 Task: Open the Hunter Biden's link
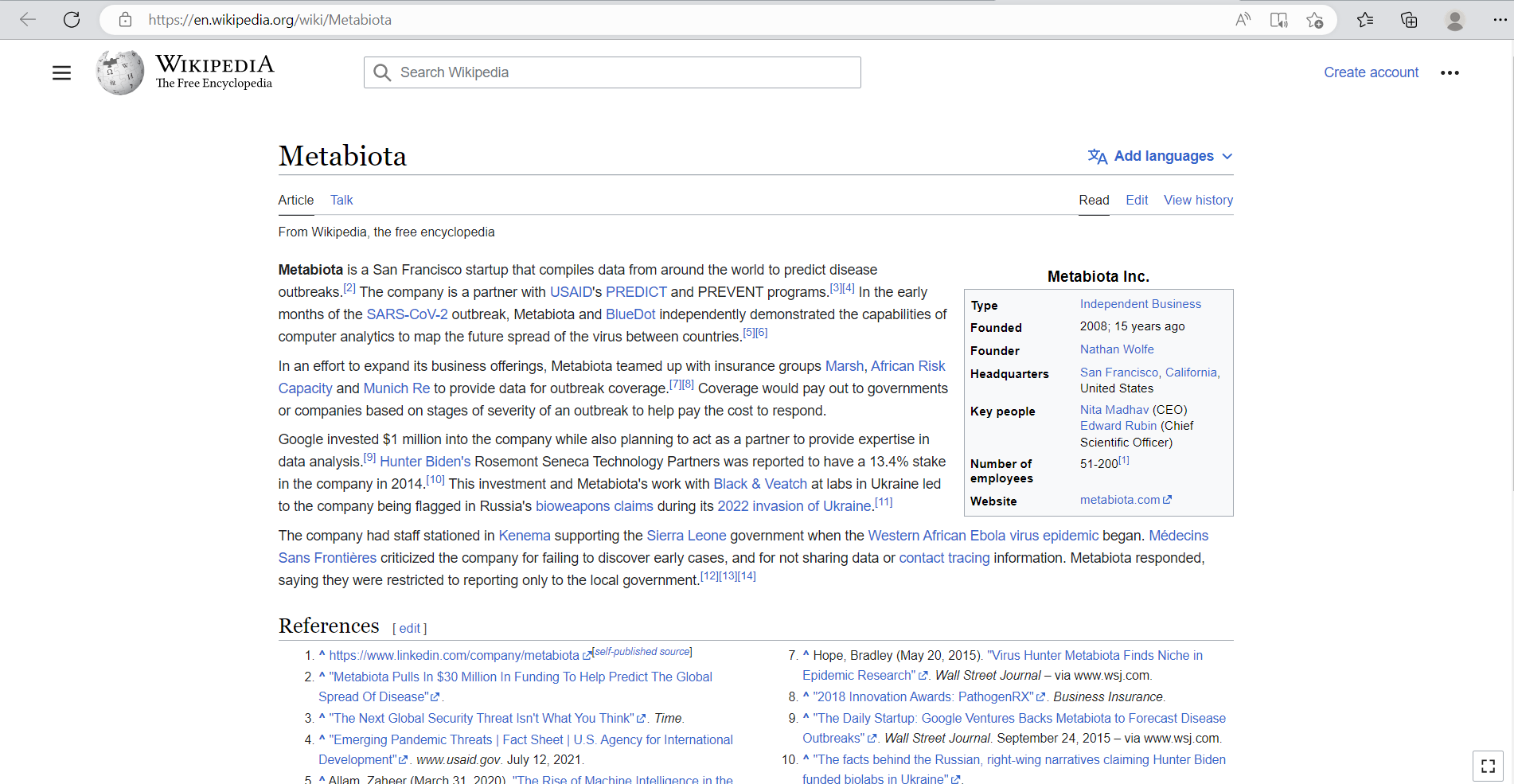tap(425, 462)
